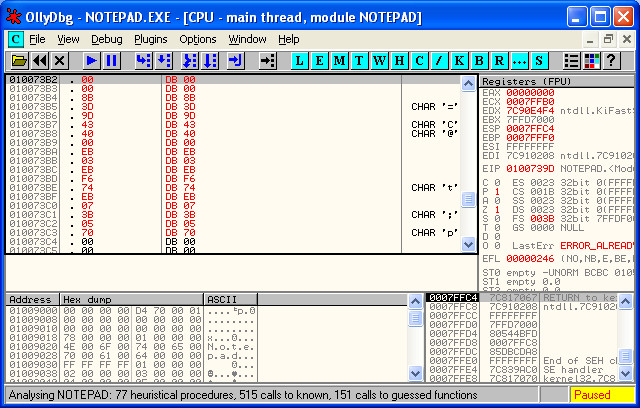Open the Window menu
Image resolution: width=640 pixels, height=408 pixels.
click(x=247, y=40)
